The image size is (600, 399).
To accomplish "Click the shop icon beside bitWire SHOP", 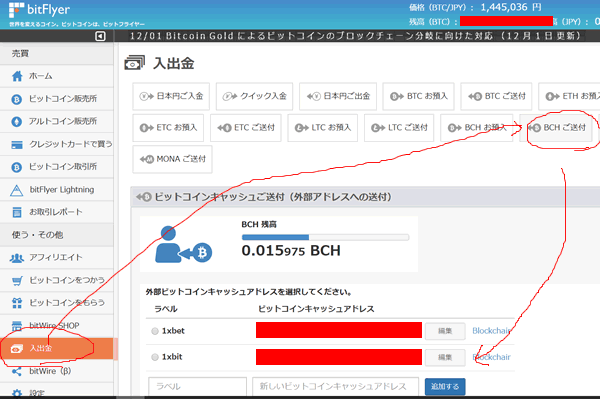I will (x=17, y=326).
